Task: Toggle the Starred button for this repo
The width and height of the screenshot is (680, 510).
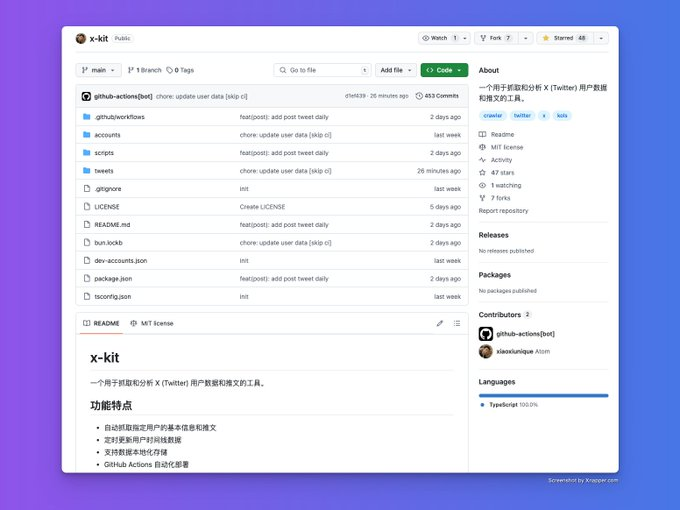Action: pyautogui.click(x=564, y=38)
